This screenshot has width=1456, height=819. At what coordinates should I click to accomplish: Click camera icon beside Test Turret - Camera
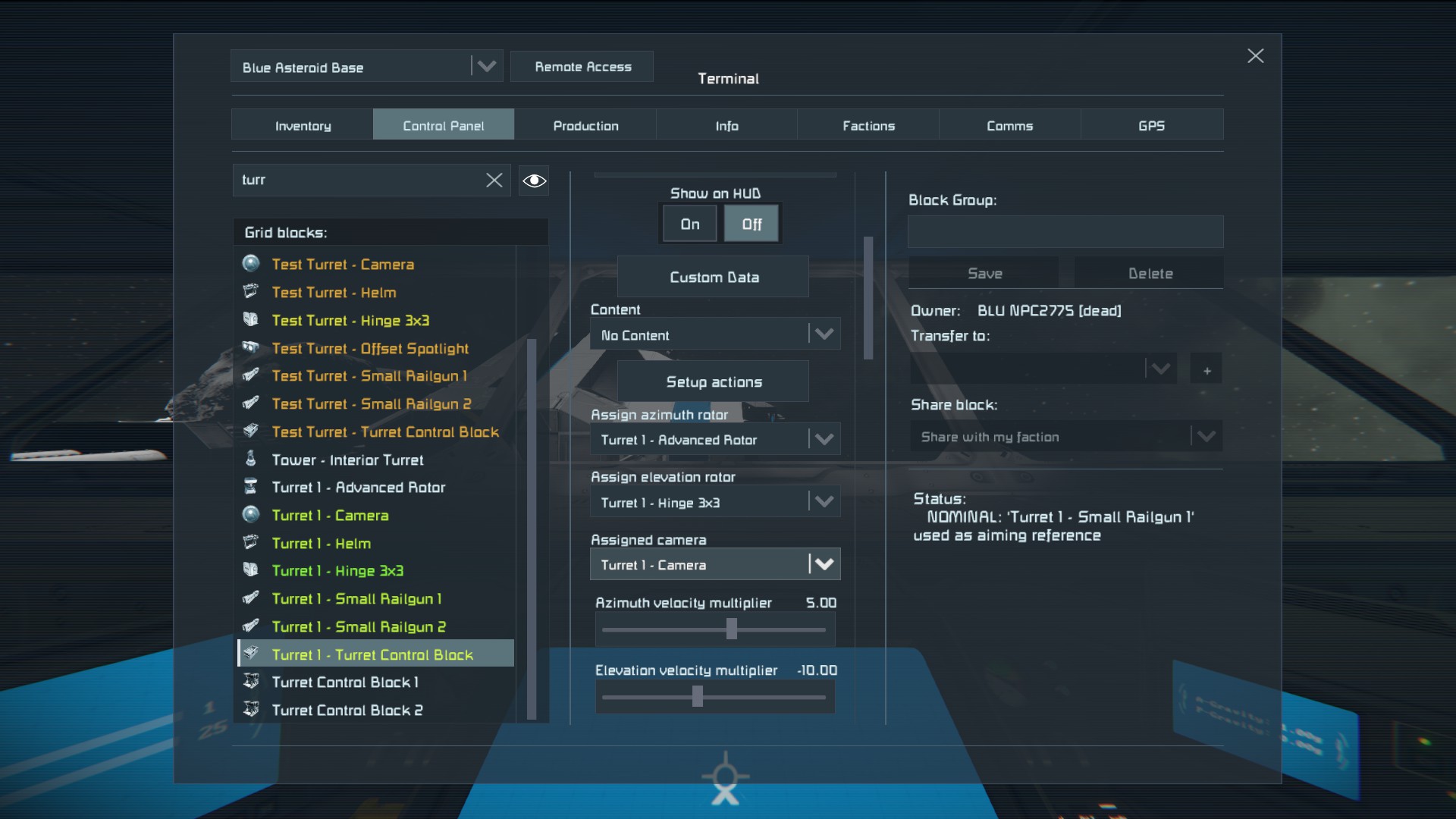pos(251,264)
